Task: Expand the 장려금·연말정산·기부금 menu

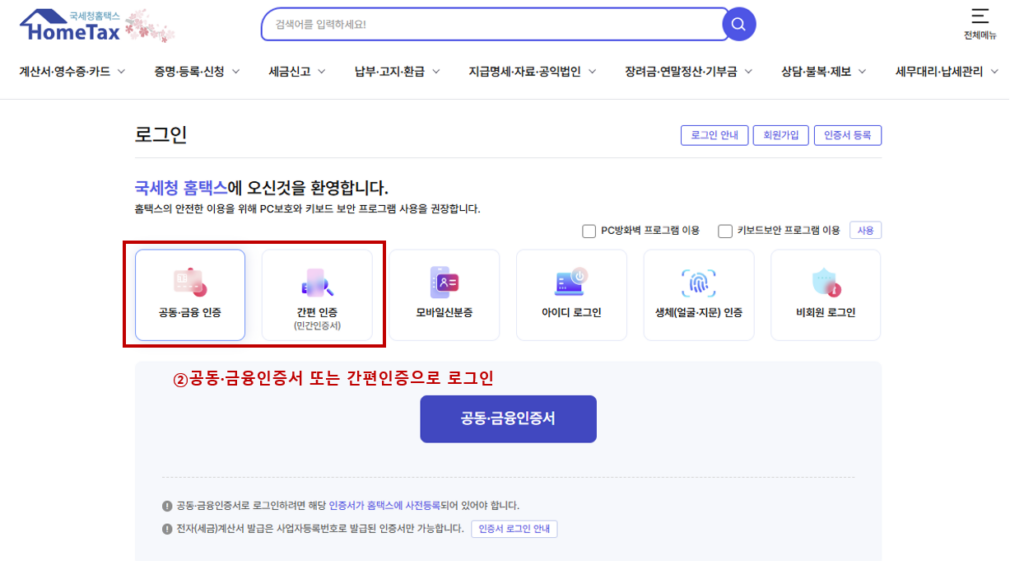Action: click(x=688, y=72)
